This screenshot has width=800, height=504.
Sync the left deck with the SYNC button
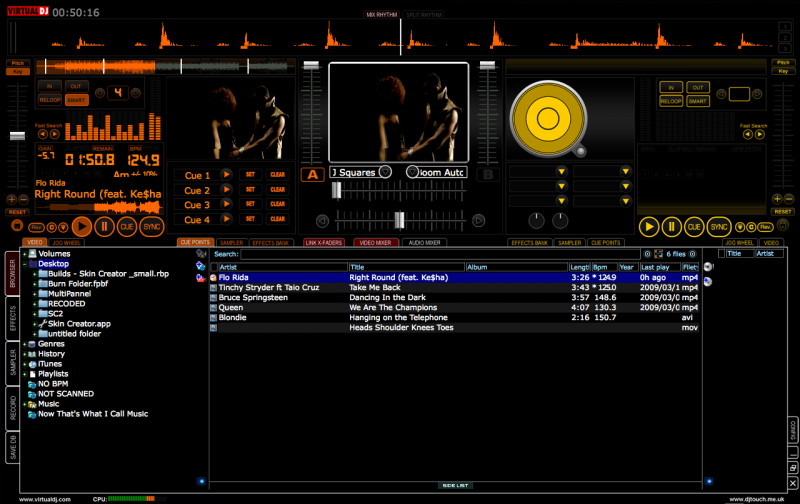point(152,226)
